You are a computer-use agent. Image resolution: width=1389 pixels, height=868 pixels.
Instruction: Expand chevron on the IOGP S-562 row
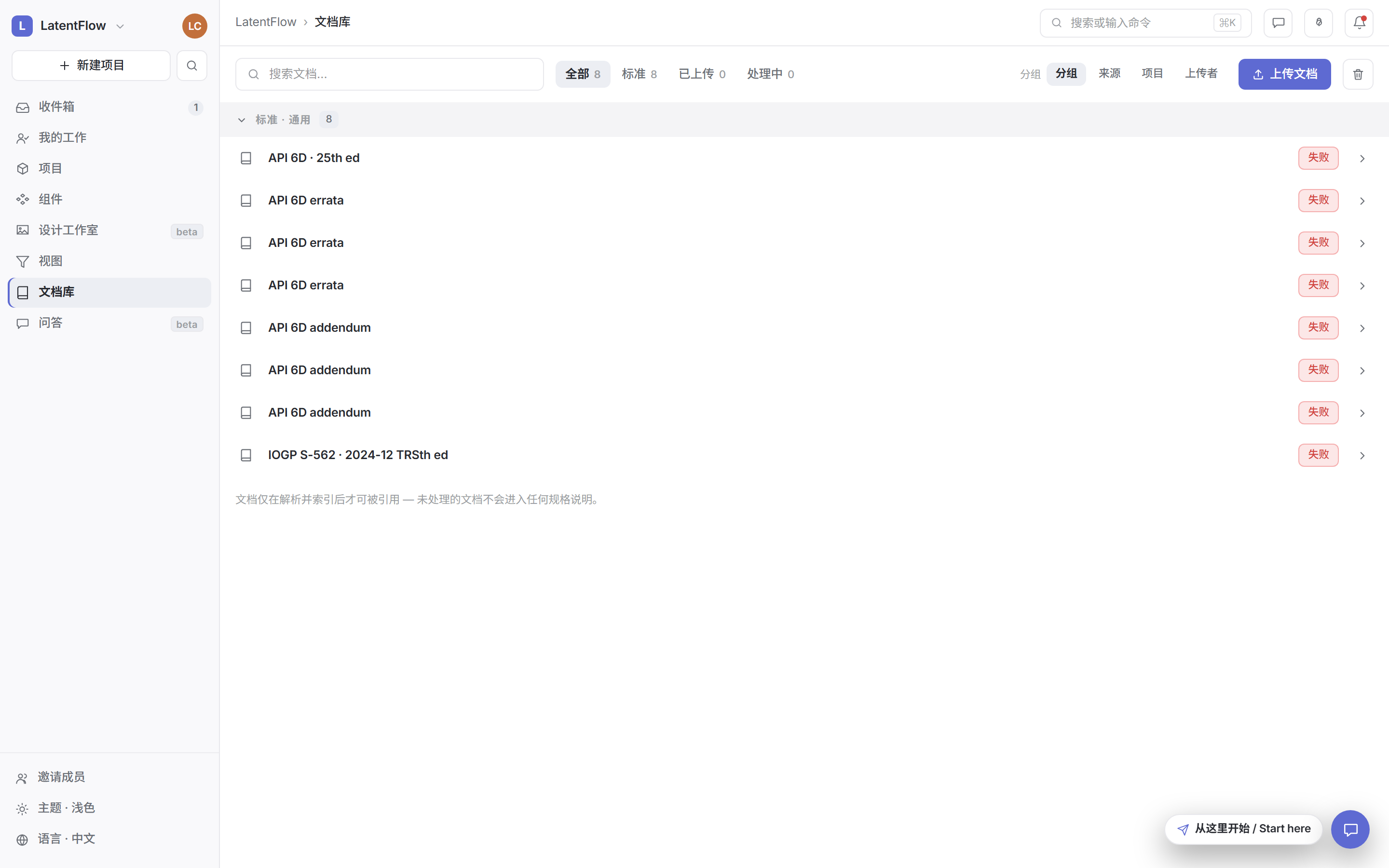click(1362, 456)
